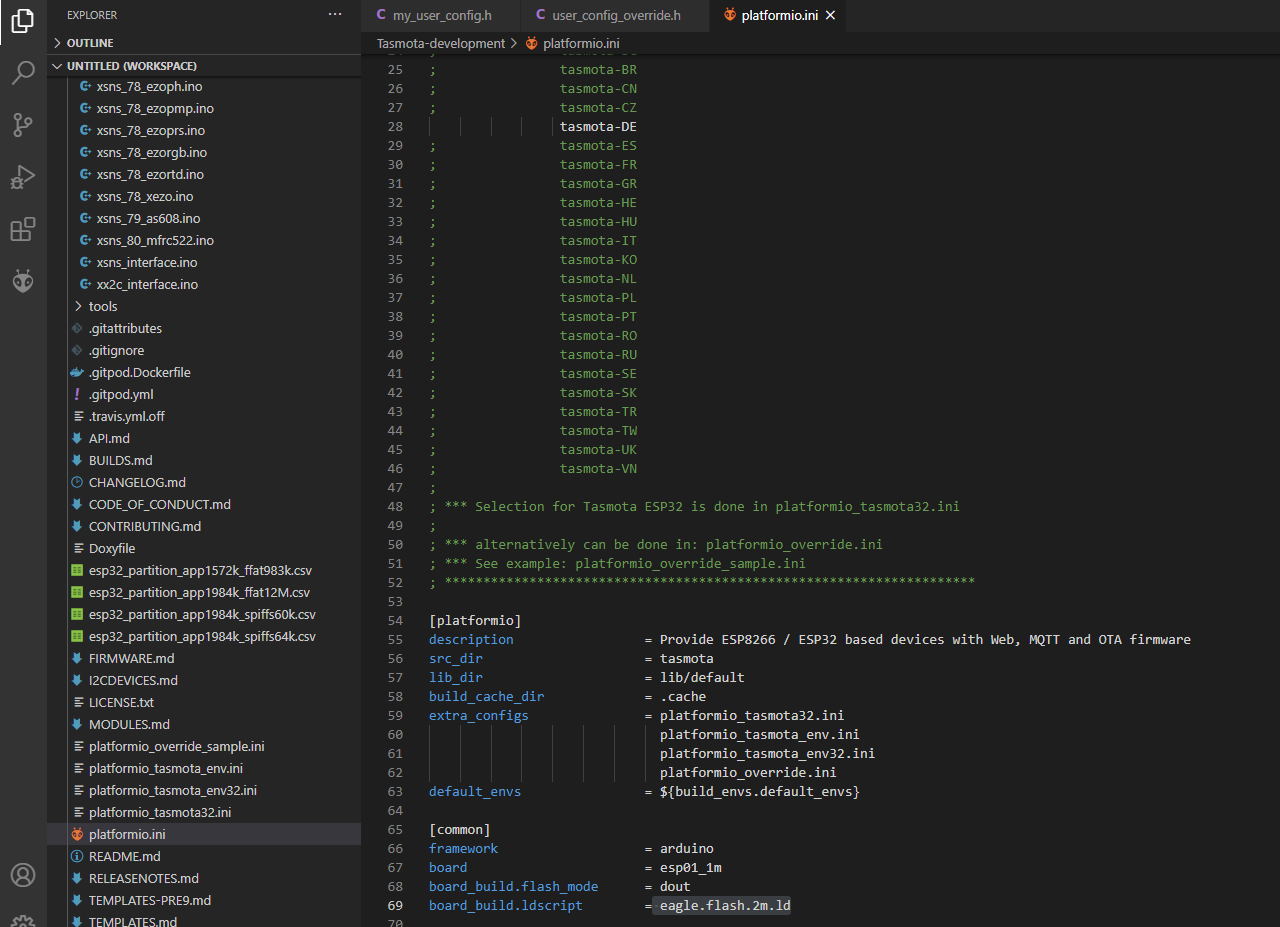1280x927 pixels.
Task: Open platformio_tasmota_env32.ini in explorer
Action: [x=173, y=790]
